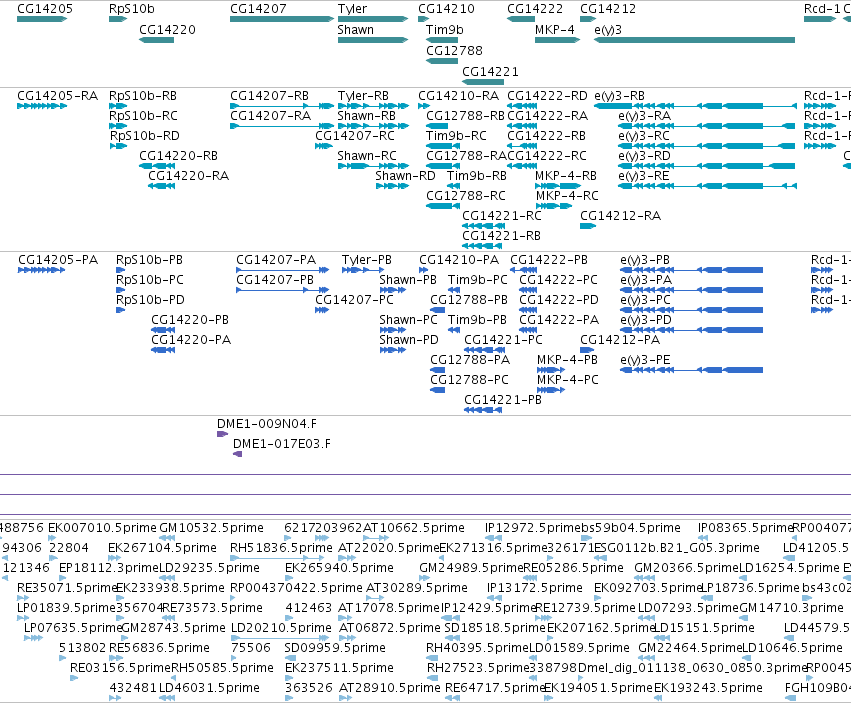Viewport: 851px width, 703px height.
Task: Select transcript Shawn-RD
Action: click(x=405, y=176)
